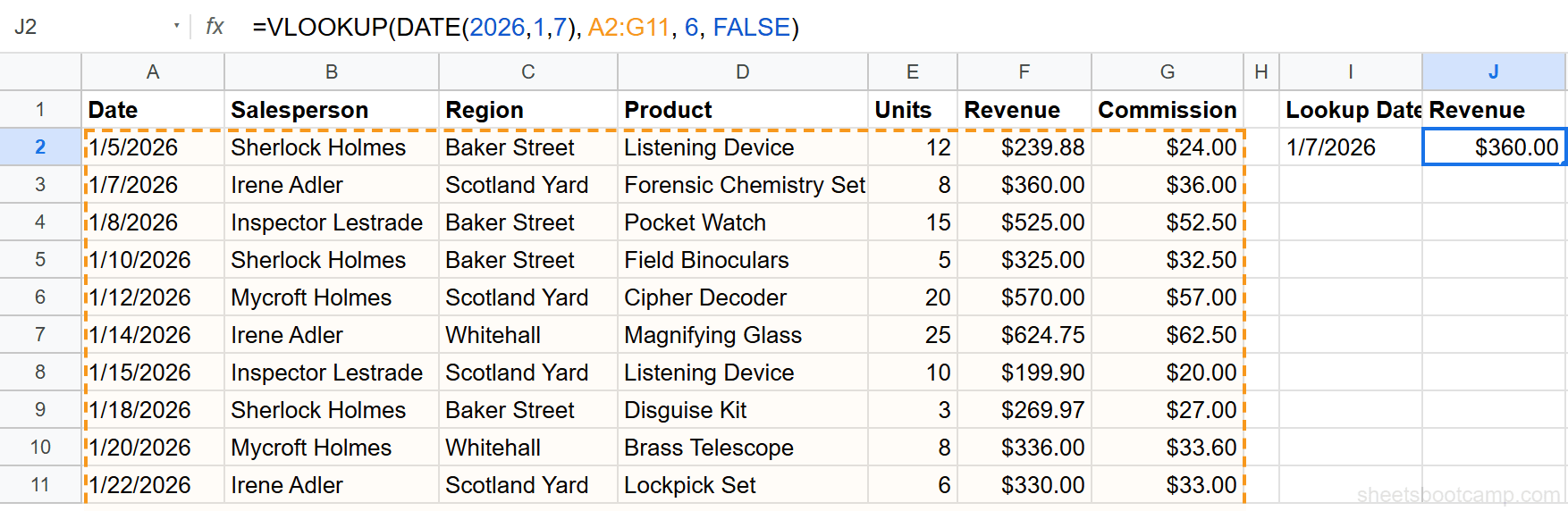
Task: Click Pocket Watch product cell
Action: (x=743, y=222)
